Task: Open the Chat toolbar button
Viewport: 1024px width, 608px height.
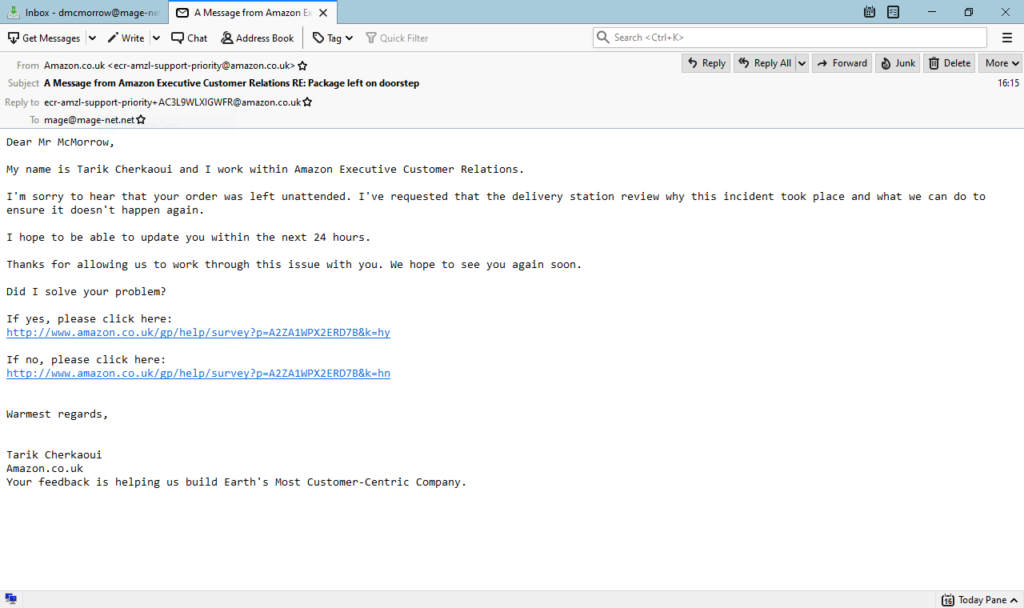Action: click(189, 38)
